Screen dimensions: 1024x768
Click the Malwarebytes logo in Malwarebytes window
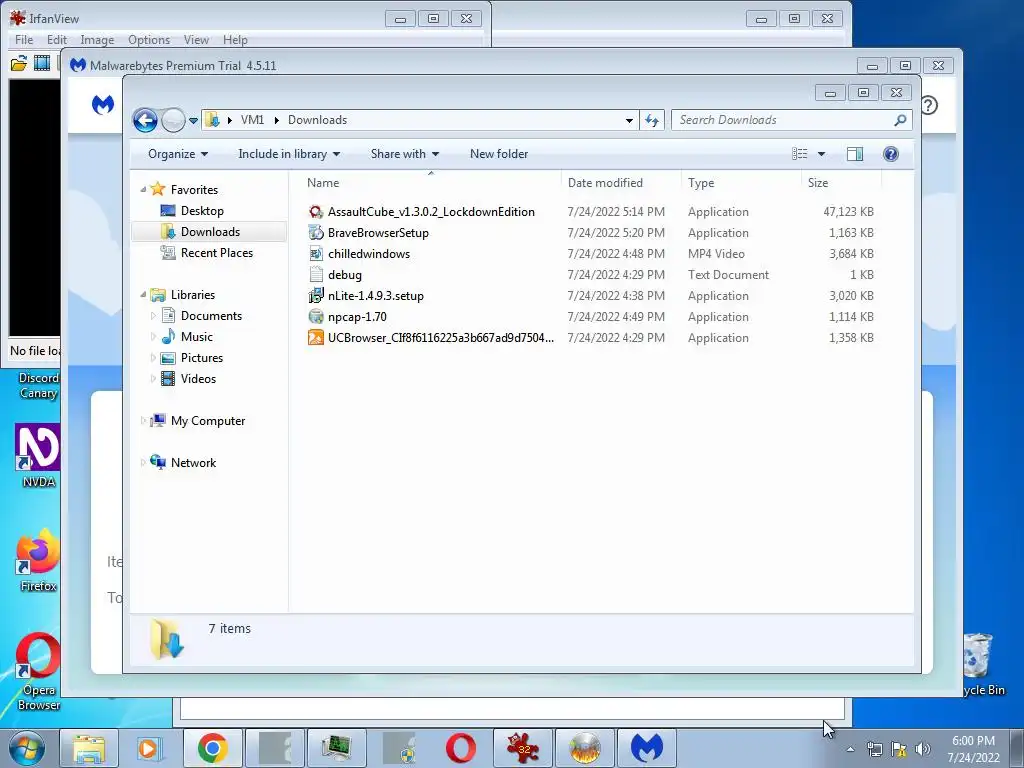pyautogui.click(x=103, y=104)
